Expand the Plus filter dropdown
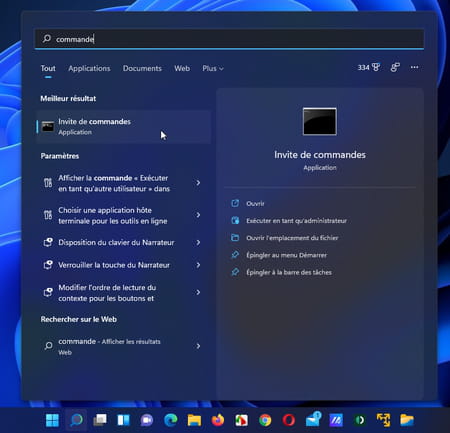Viewport: 450px width, 433px height. click(x=213, y=68)
